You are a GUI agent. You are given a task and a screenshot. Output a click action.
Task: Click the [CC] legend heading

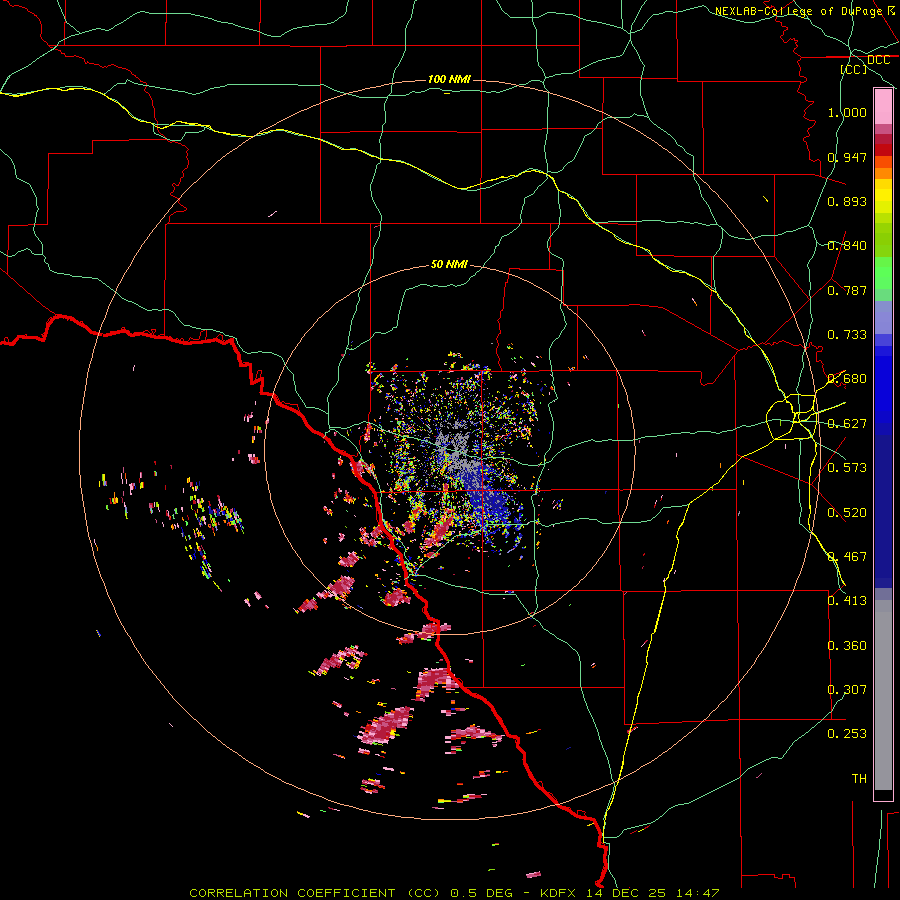pyautogui.click(x=854, y=69)
